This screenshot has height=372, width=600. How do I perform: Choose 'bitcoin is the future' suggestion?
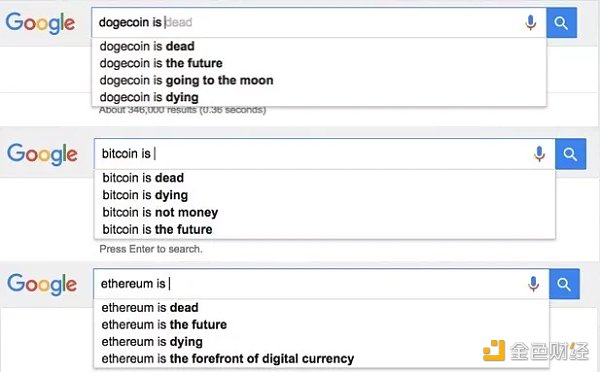coord(324,230)
